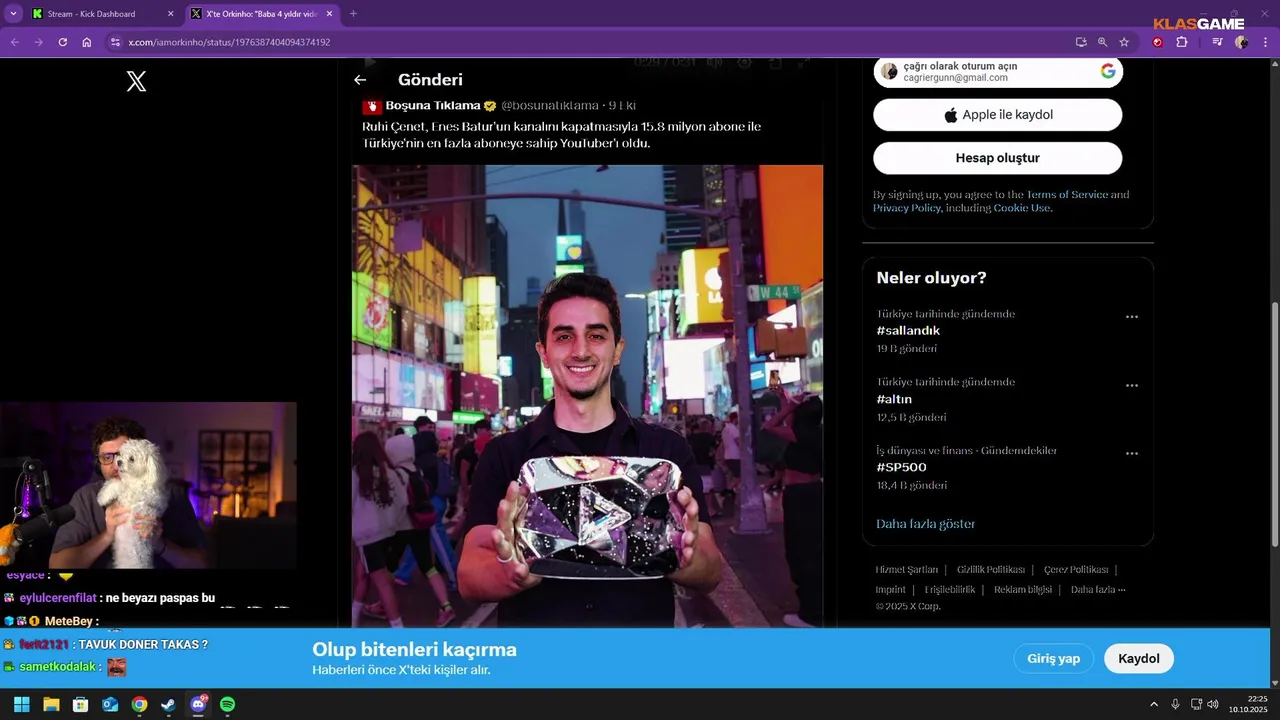Open Microsoft Store from taskbar

coord(81,705)
